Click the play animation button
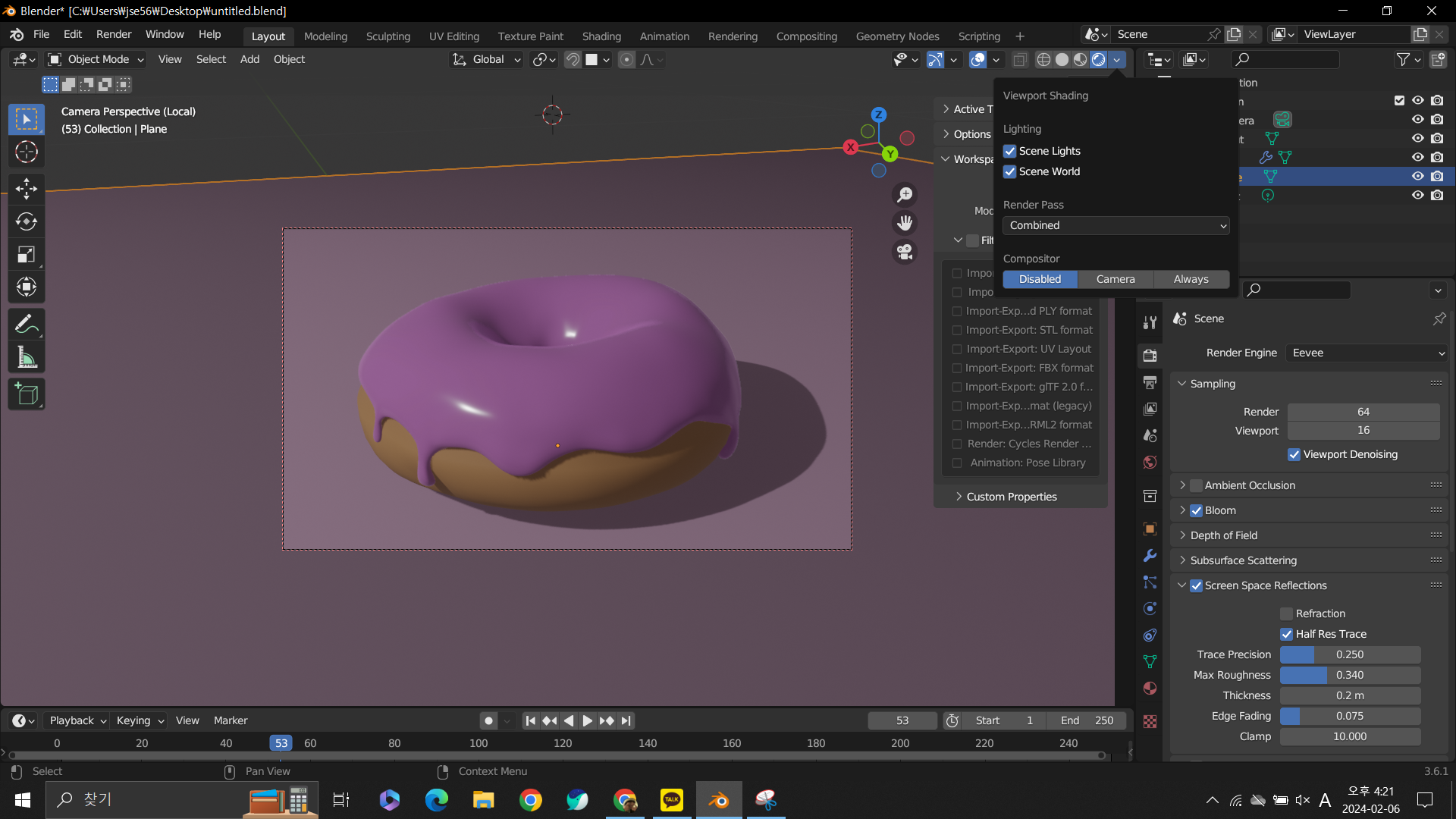Screen dimensions: 1456x819 point(588,720)
